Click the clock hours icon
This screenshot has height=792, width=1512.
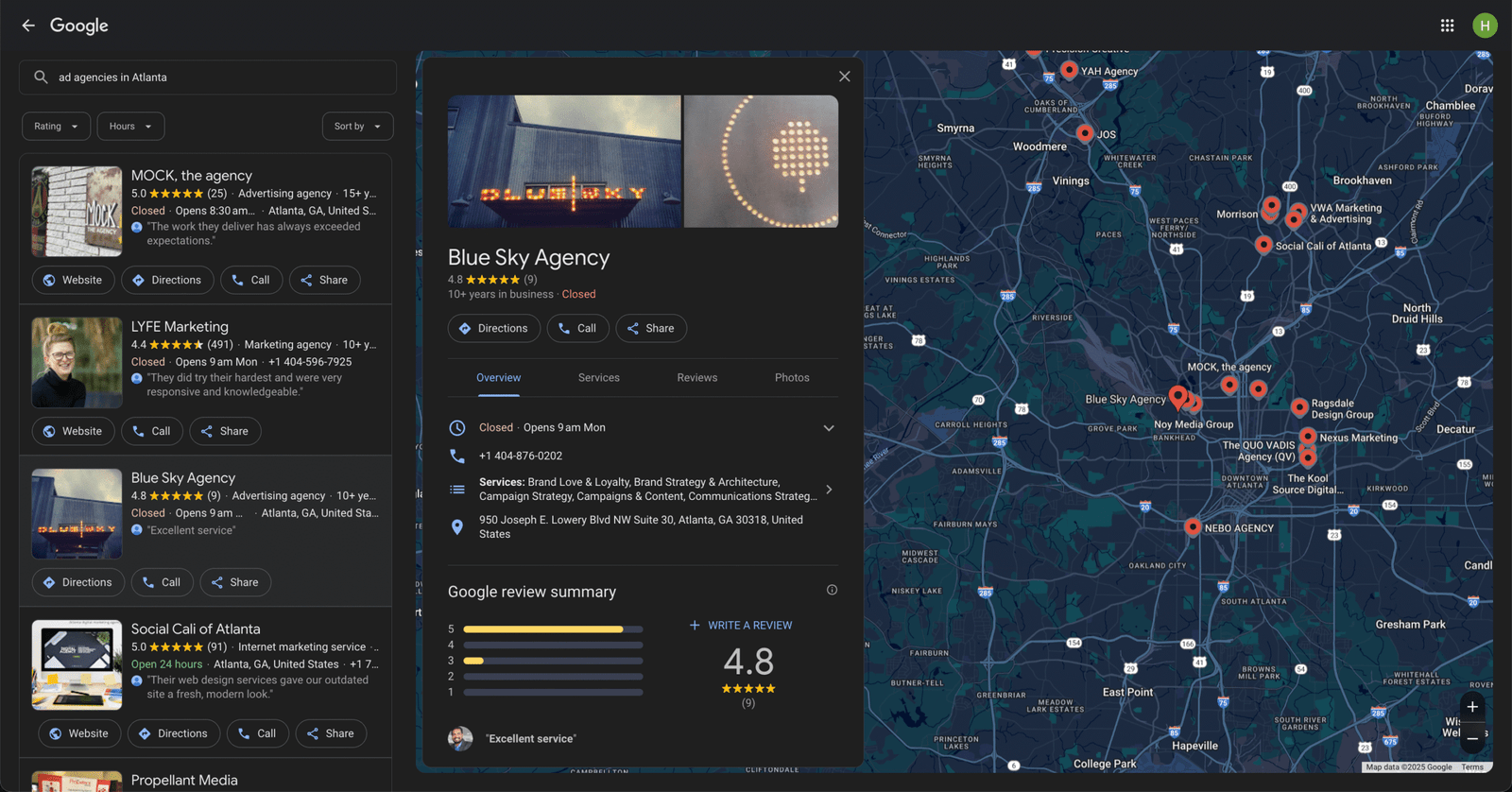[x=457, y=428]
